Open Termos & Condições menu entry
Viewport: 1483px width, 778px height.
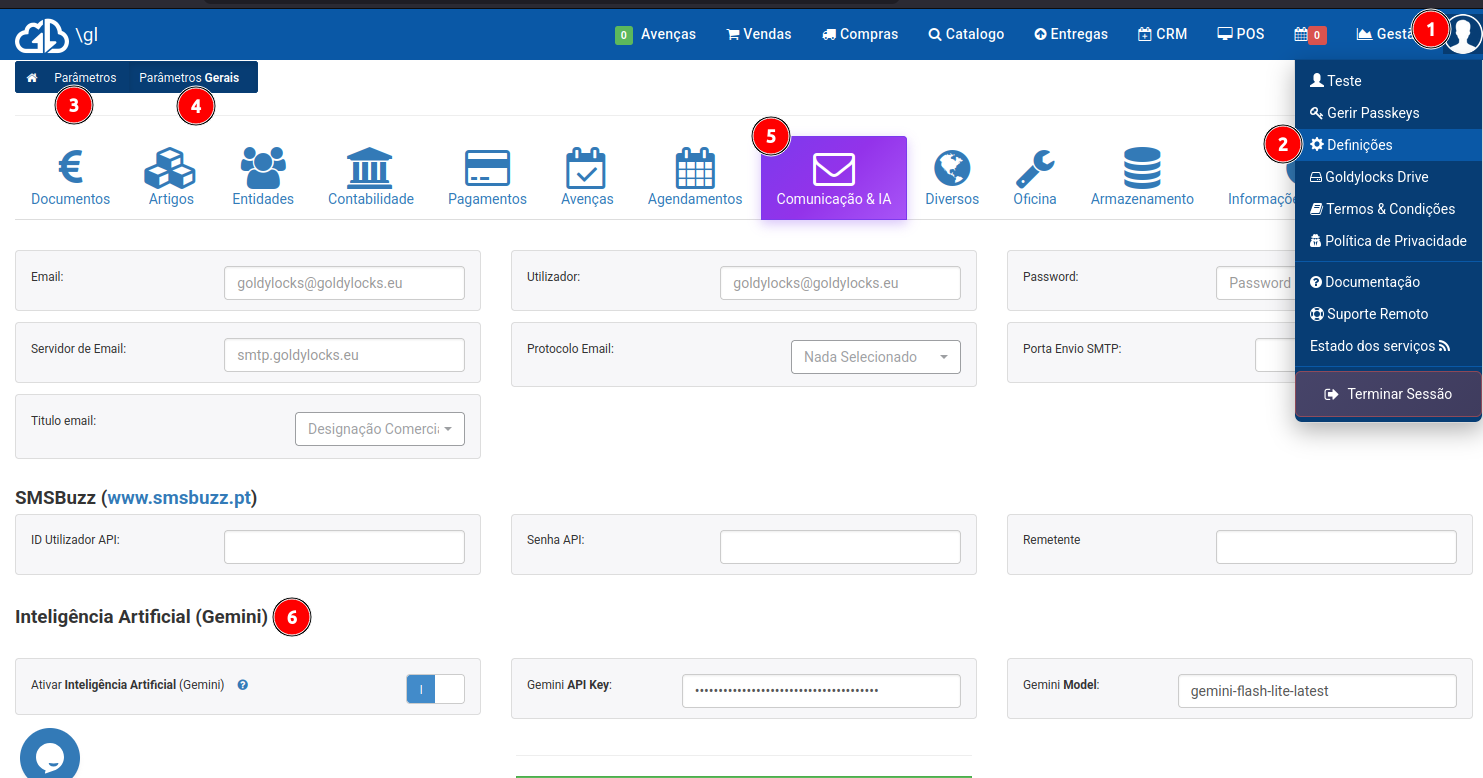click(x=1388, y=209)
